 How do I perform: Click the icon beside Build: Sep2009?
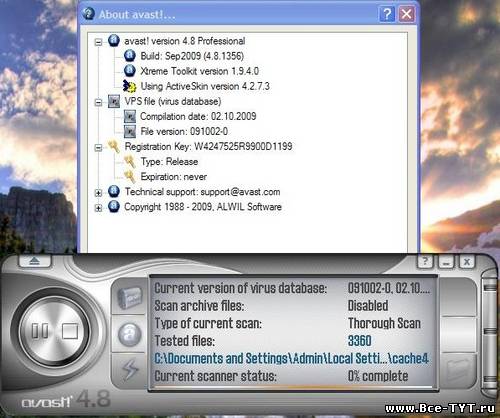tap(130, 56)
